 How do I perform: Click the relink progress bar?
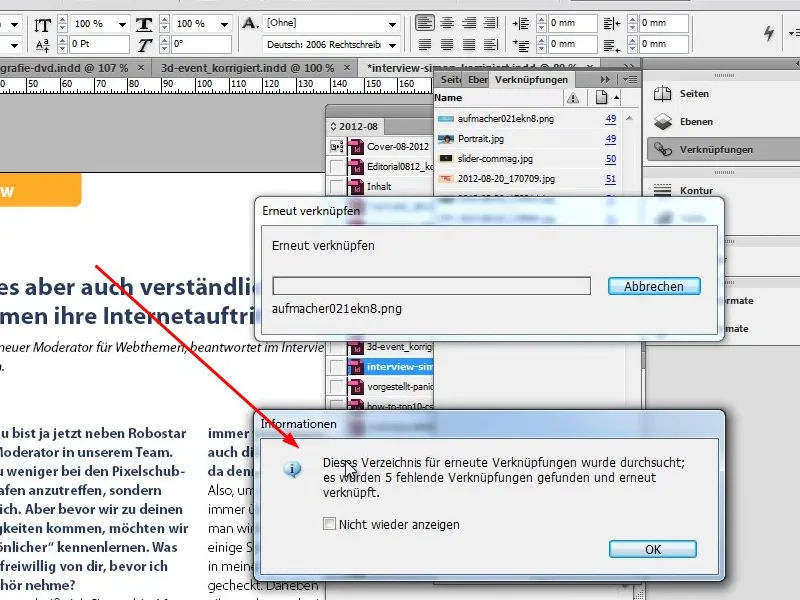tap(432, 286)
